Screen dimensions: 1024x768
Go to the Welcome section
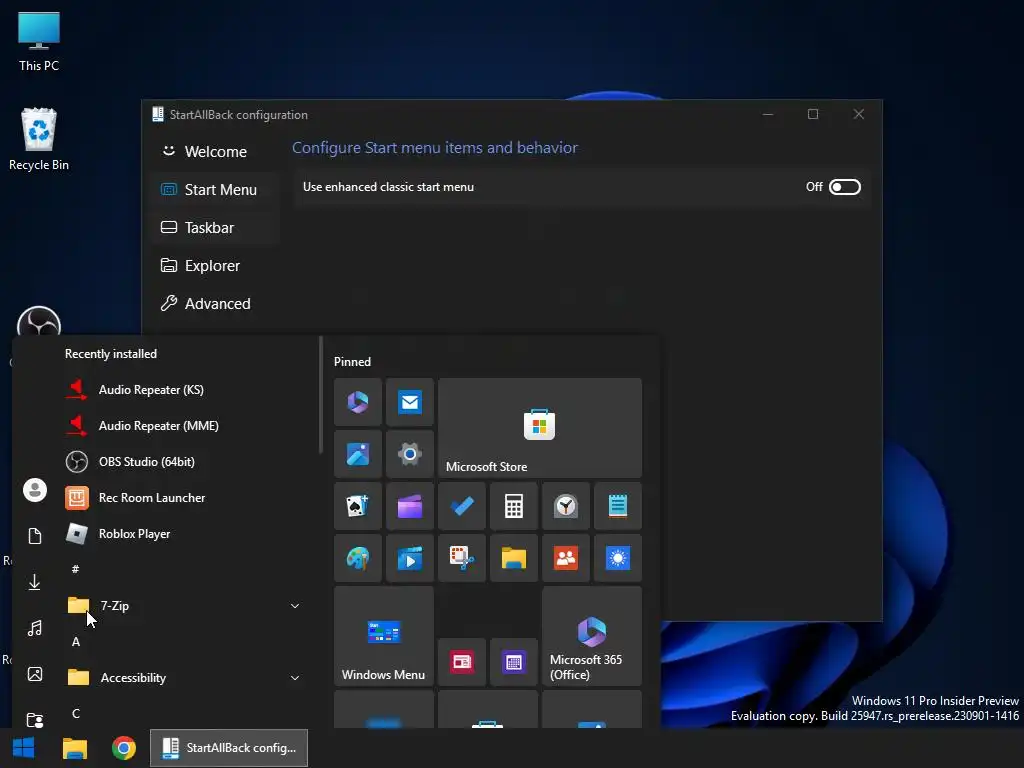[x=216, y=152]
